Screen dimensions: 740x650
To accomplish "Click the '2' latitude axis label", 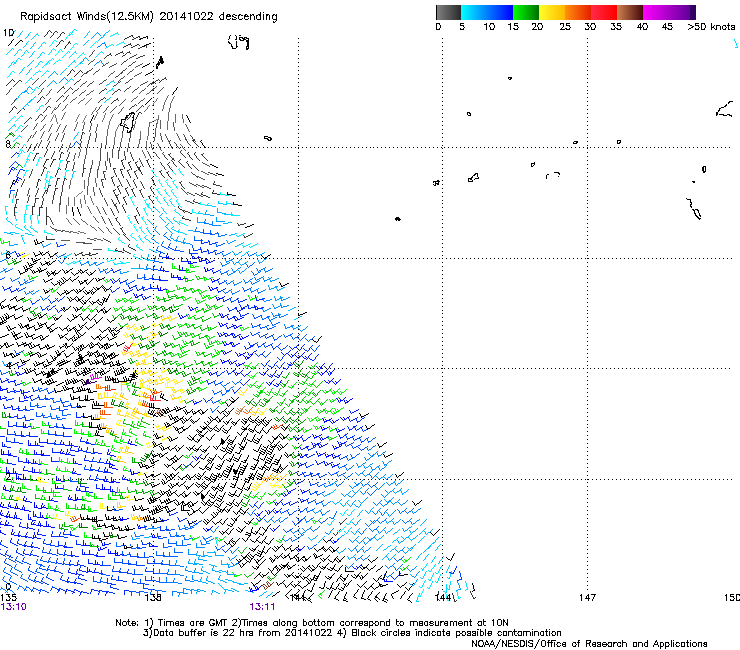I will [x=8, y=478].
